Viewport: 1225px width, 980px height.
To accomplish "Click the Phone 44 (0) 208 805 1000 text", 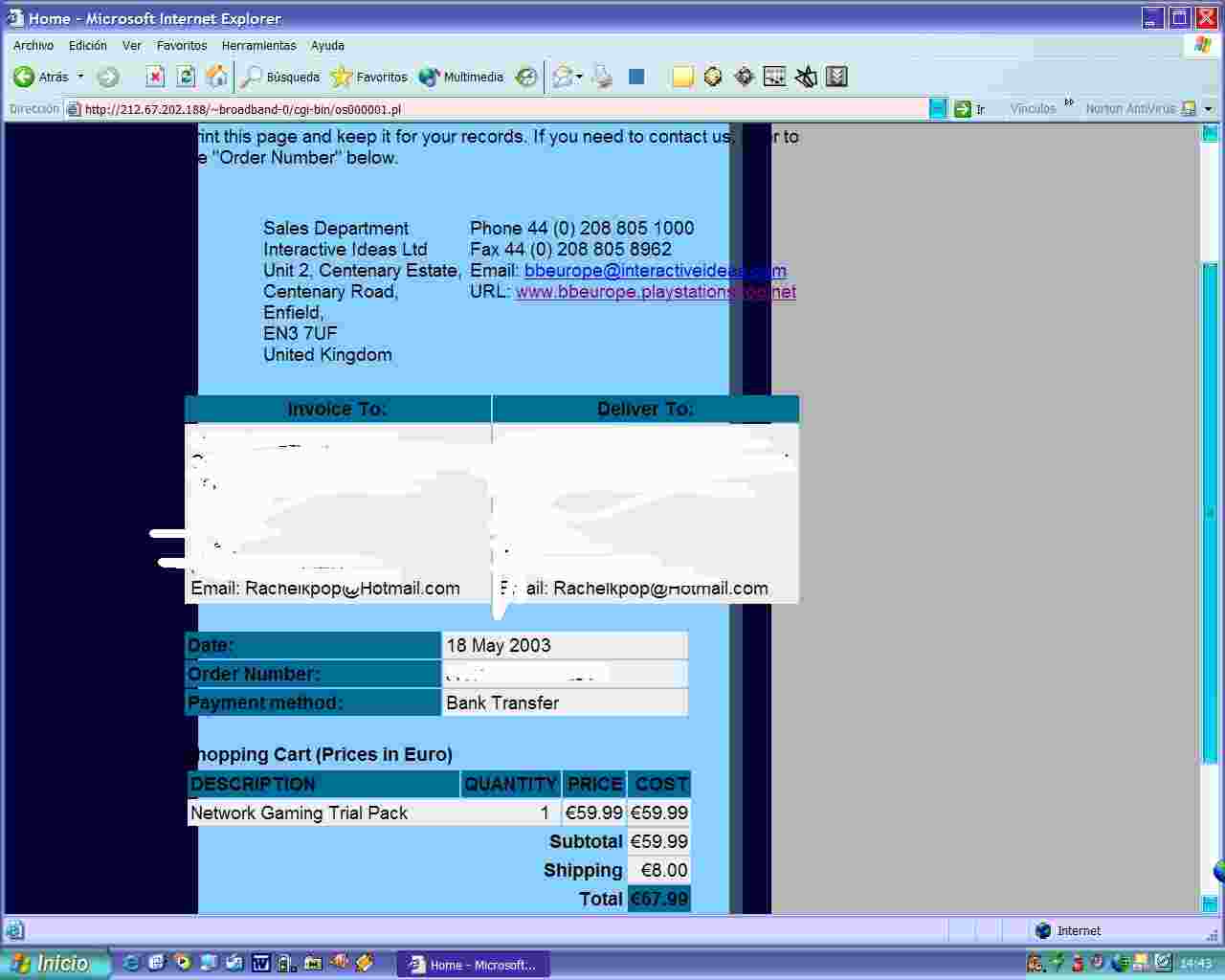I will coord(582,229).
